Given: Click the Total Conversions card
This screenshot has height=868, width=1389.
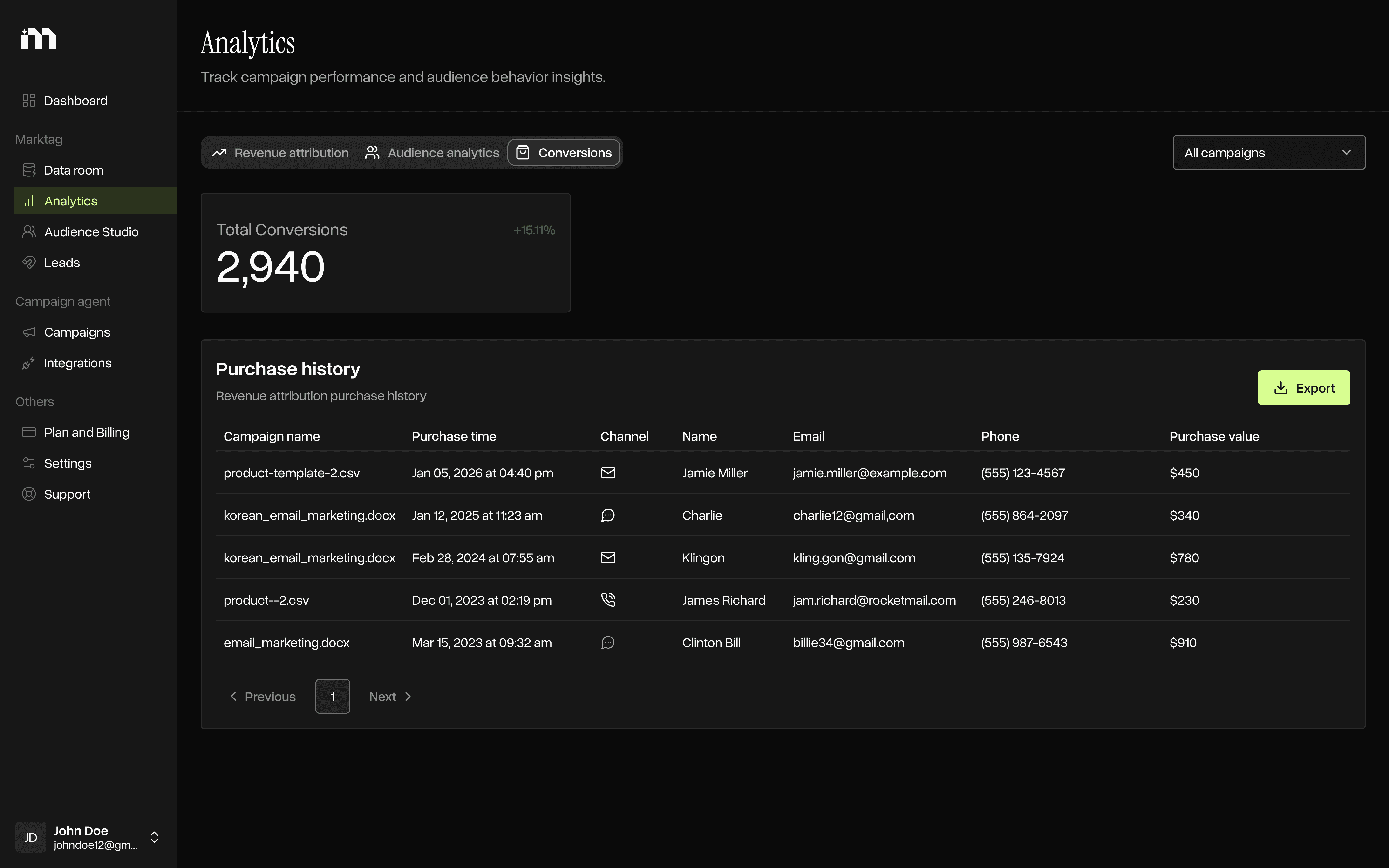Looking at the screenshot, I should (386, 253).
